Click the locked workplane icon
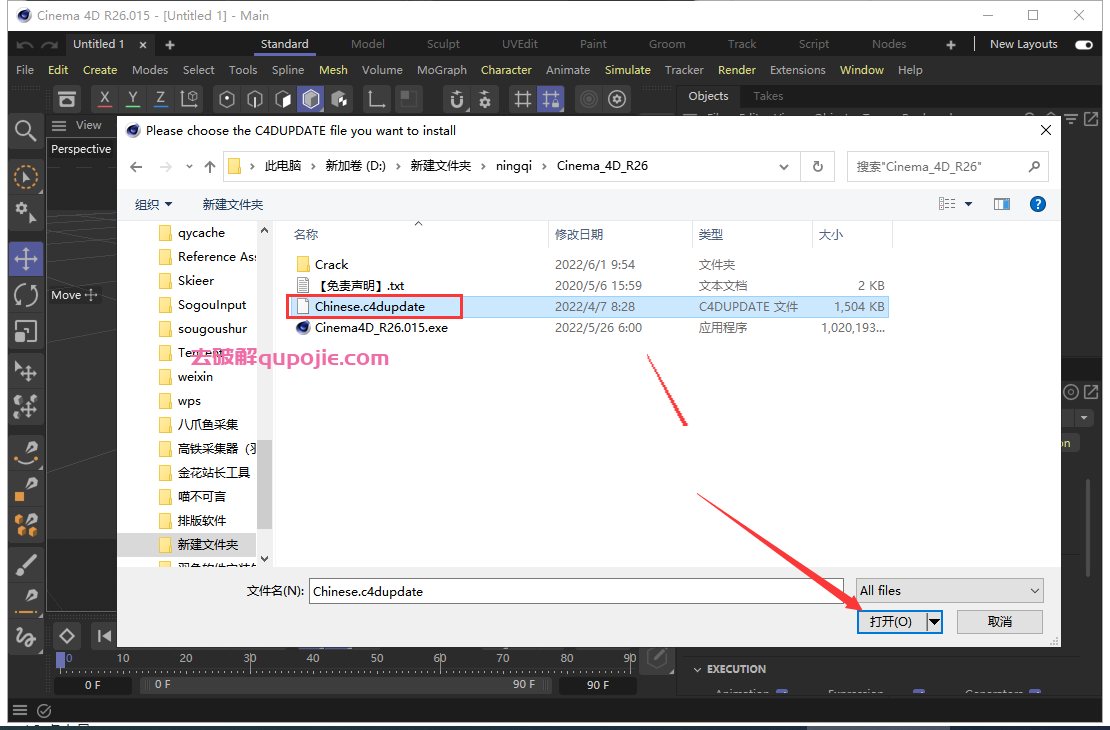This screenshot has height=730, width=1110. coord(551,99)
